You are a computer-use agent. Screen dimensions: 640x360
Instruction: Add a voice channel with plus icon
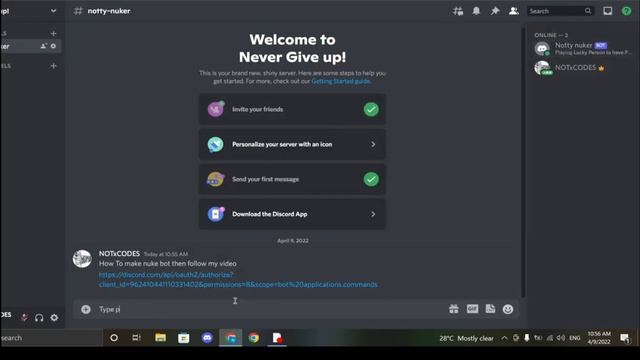tap(53, 66)
